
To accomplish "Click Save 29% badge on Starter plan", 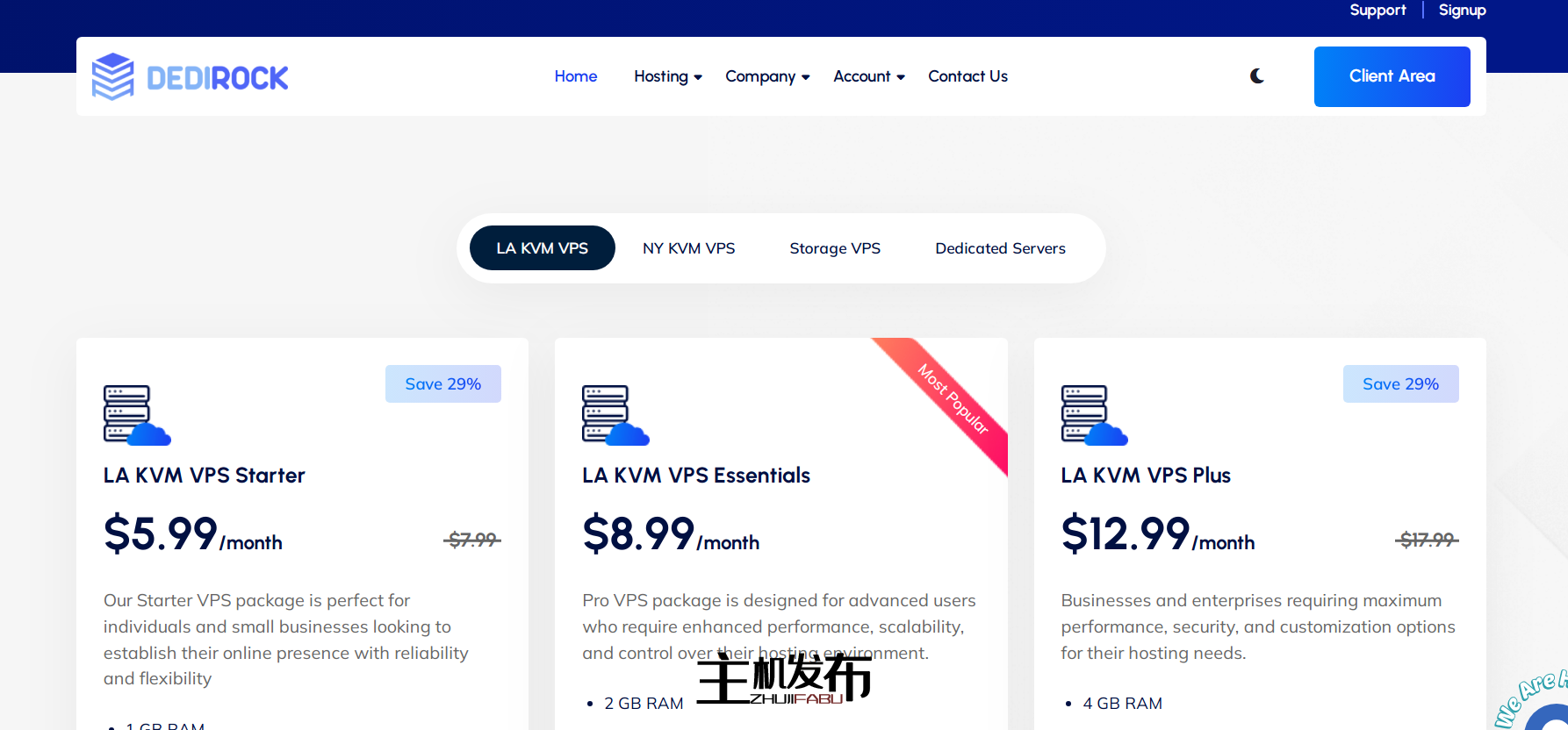I will point(443,384).
